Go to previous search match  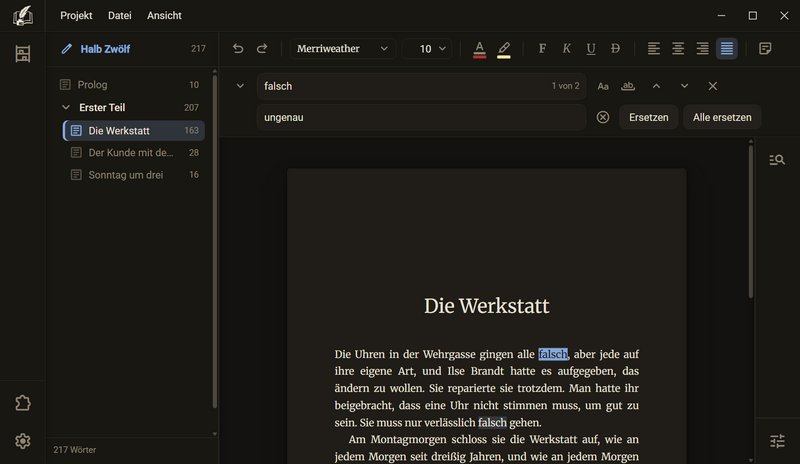[x=657, y=86]
